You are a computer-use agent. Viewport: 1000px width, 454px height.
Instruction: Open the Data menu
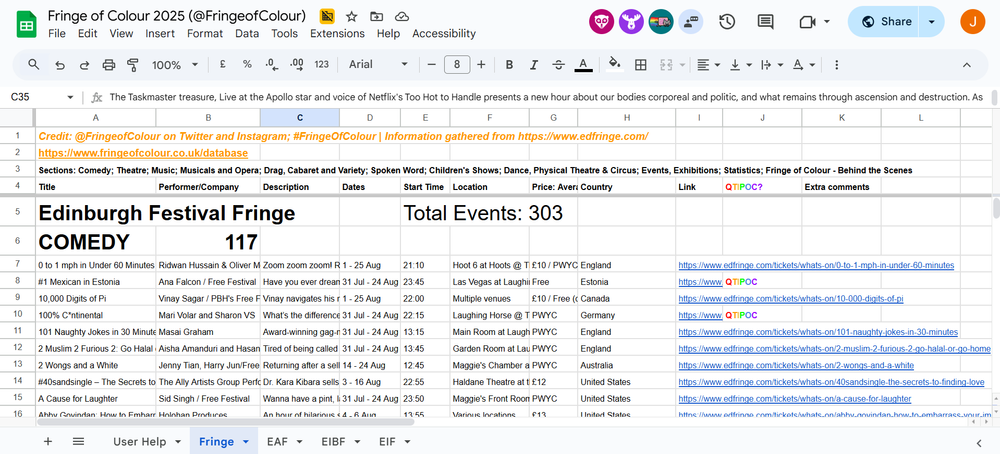click(247, 33)
